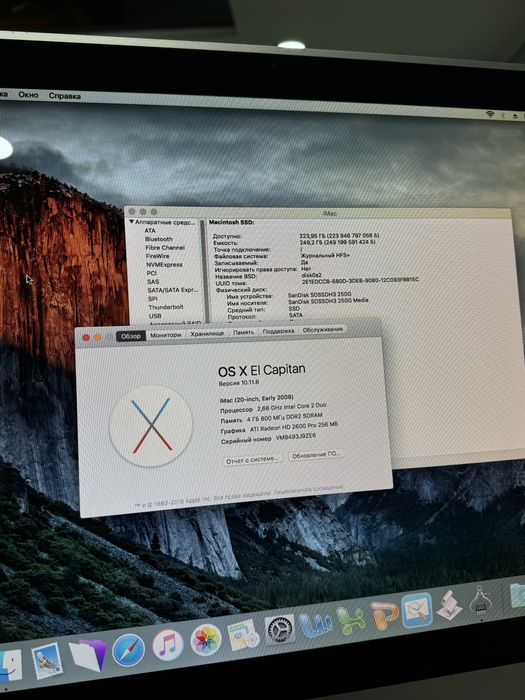Select FireWire in the hardware list
Viewport: 525px width, 700px height.
click(158, 256)
